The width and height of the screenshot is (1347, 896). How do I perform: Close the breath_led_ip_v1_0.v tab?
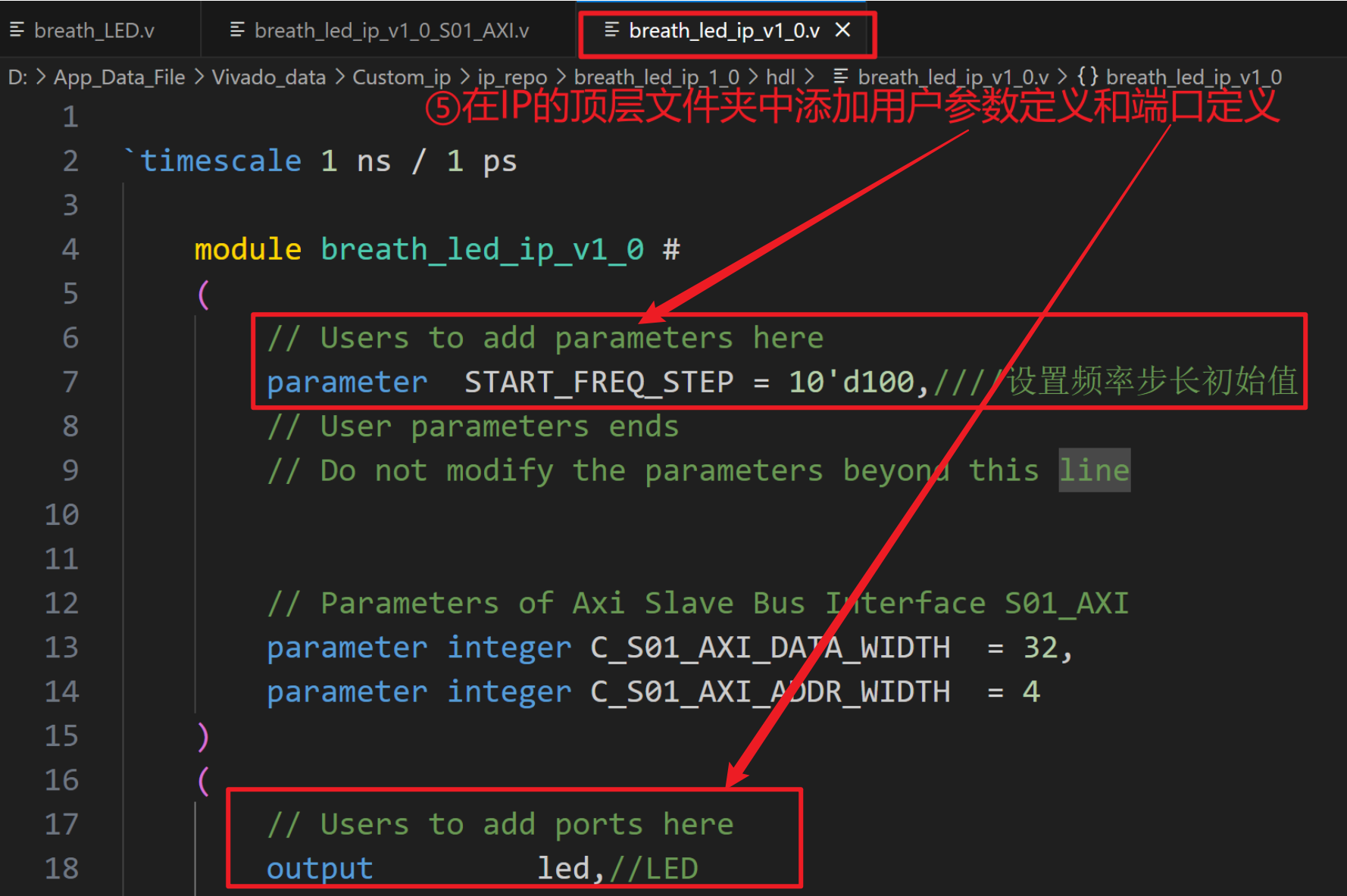click(842, 30)
